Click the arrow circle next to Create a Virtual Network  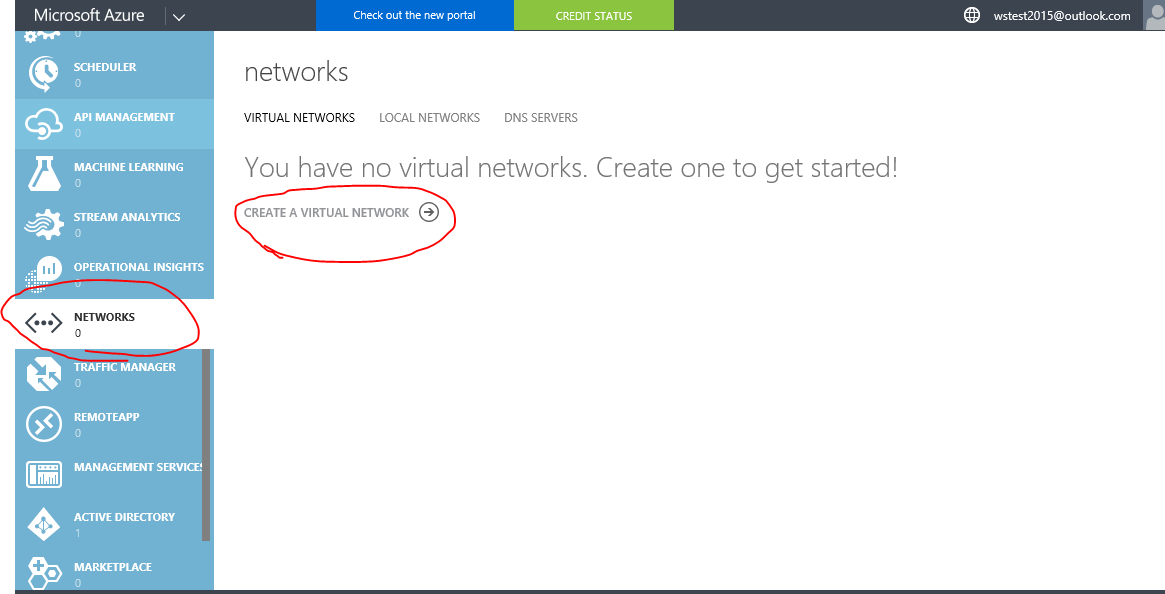pyautogui.click(x=429, y=213)
